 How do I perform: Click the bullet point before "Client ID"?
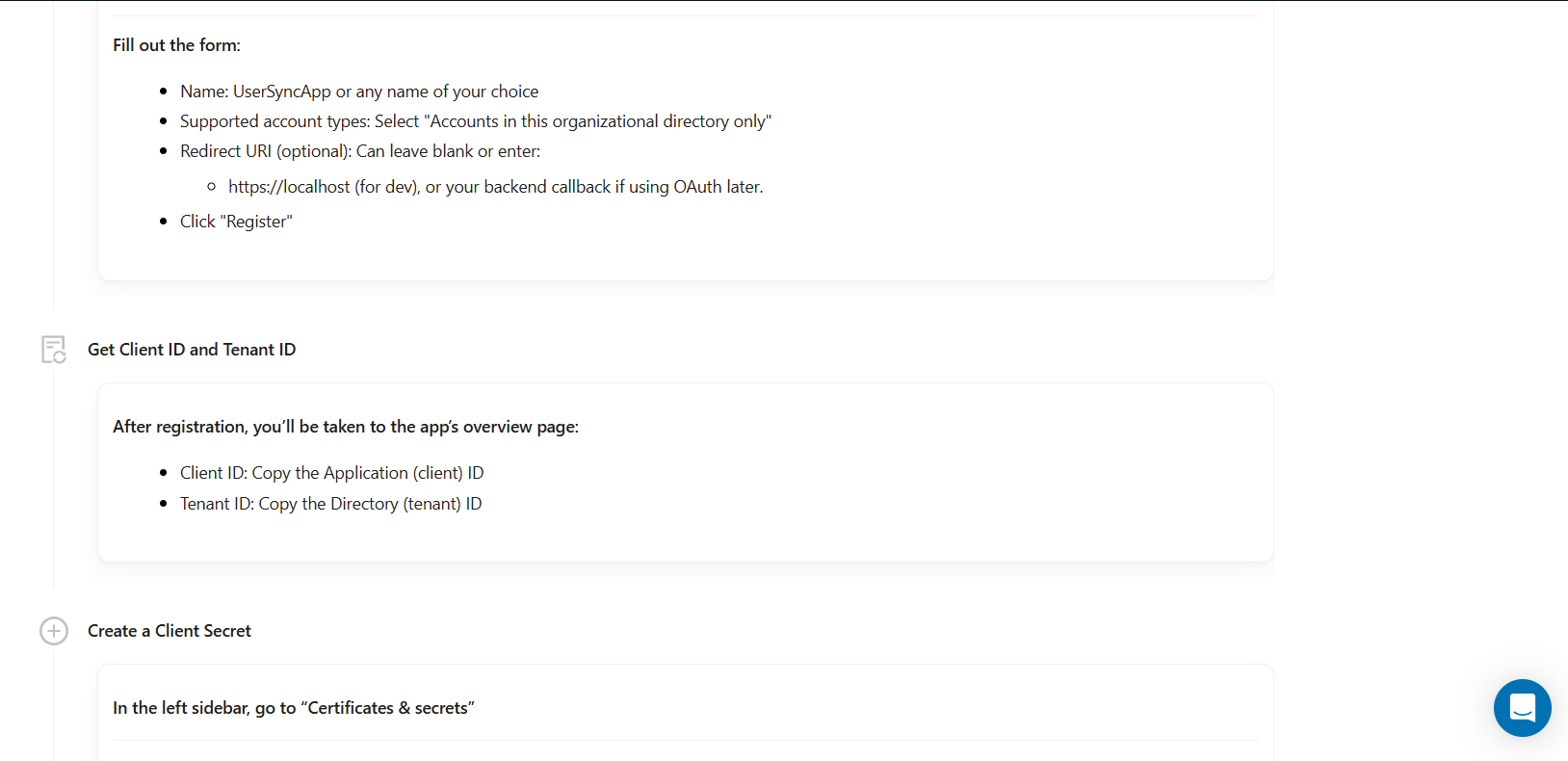tap(164, 473)
